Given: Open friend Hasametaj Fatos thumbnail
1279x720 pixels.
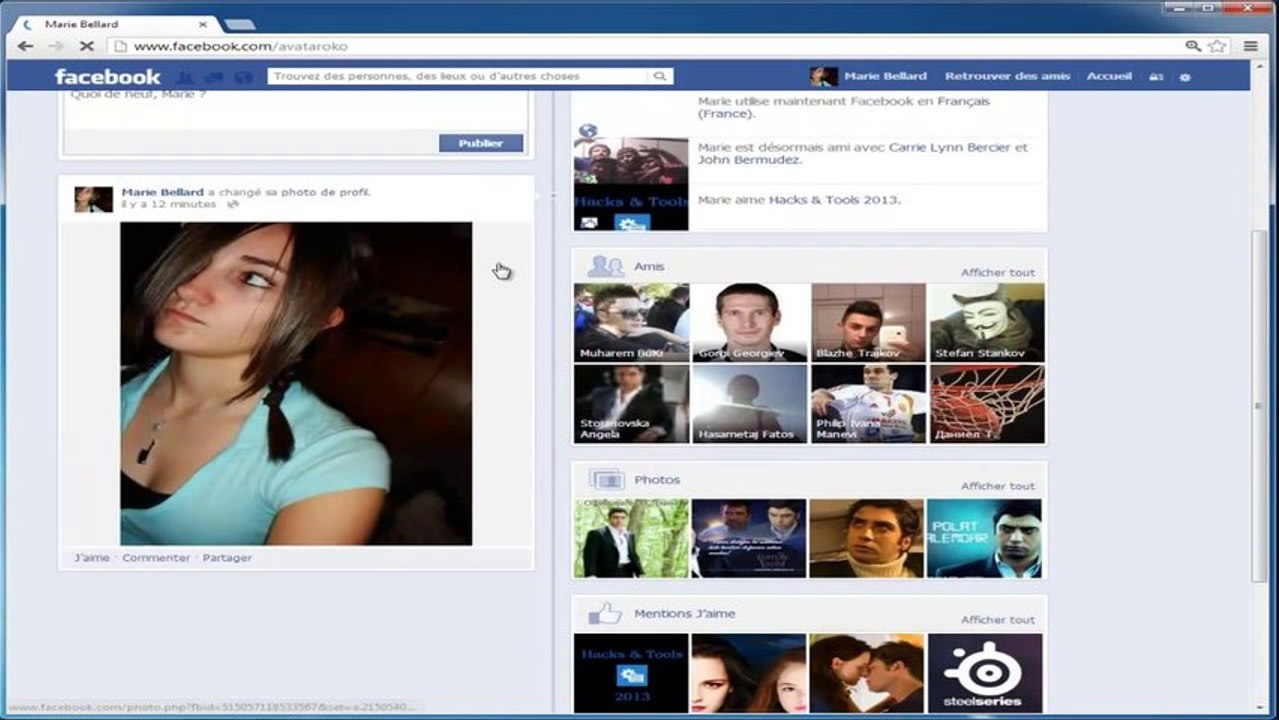Looking at the screenshot, I should coord(749,403).
